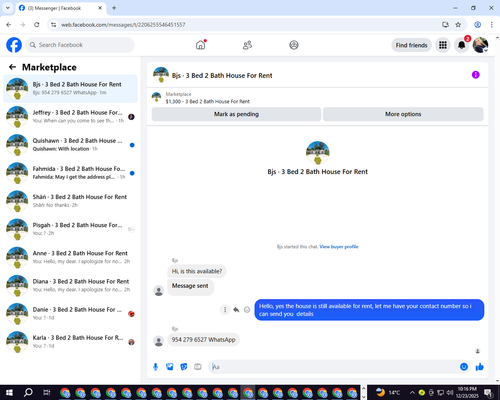Click the Bjs listing thumbnail in chat center
Viewport: 500px width, 400px height.
tap(318, 153)
